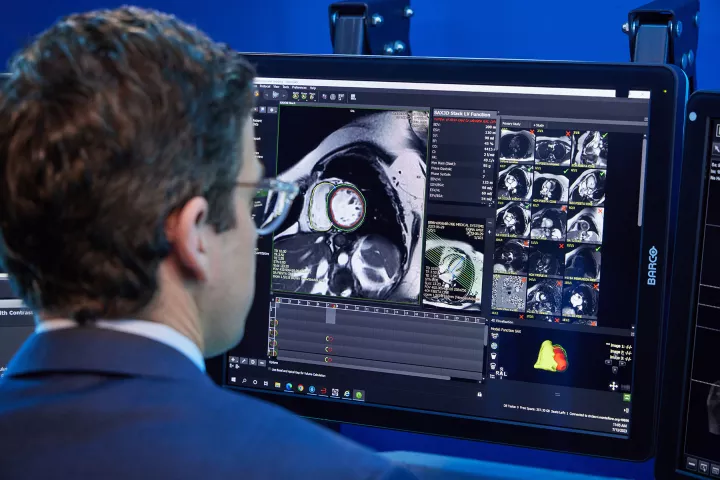This screenshot has height=480, width=720.
Task: Click the circular tool button below the timeline
Action: click(x=253, y=362)
